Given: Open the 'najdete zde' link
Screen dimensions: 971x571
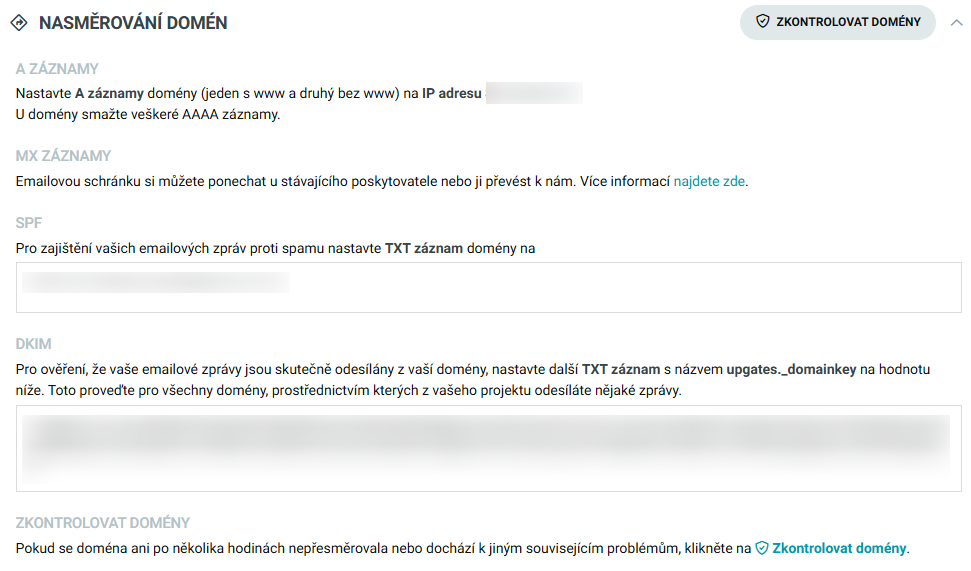Looking at the screenshot, I should click(x=709, y=181).
